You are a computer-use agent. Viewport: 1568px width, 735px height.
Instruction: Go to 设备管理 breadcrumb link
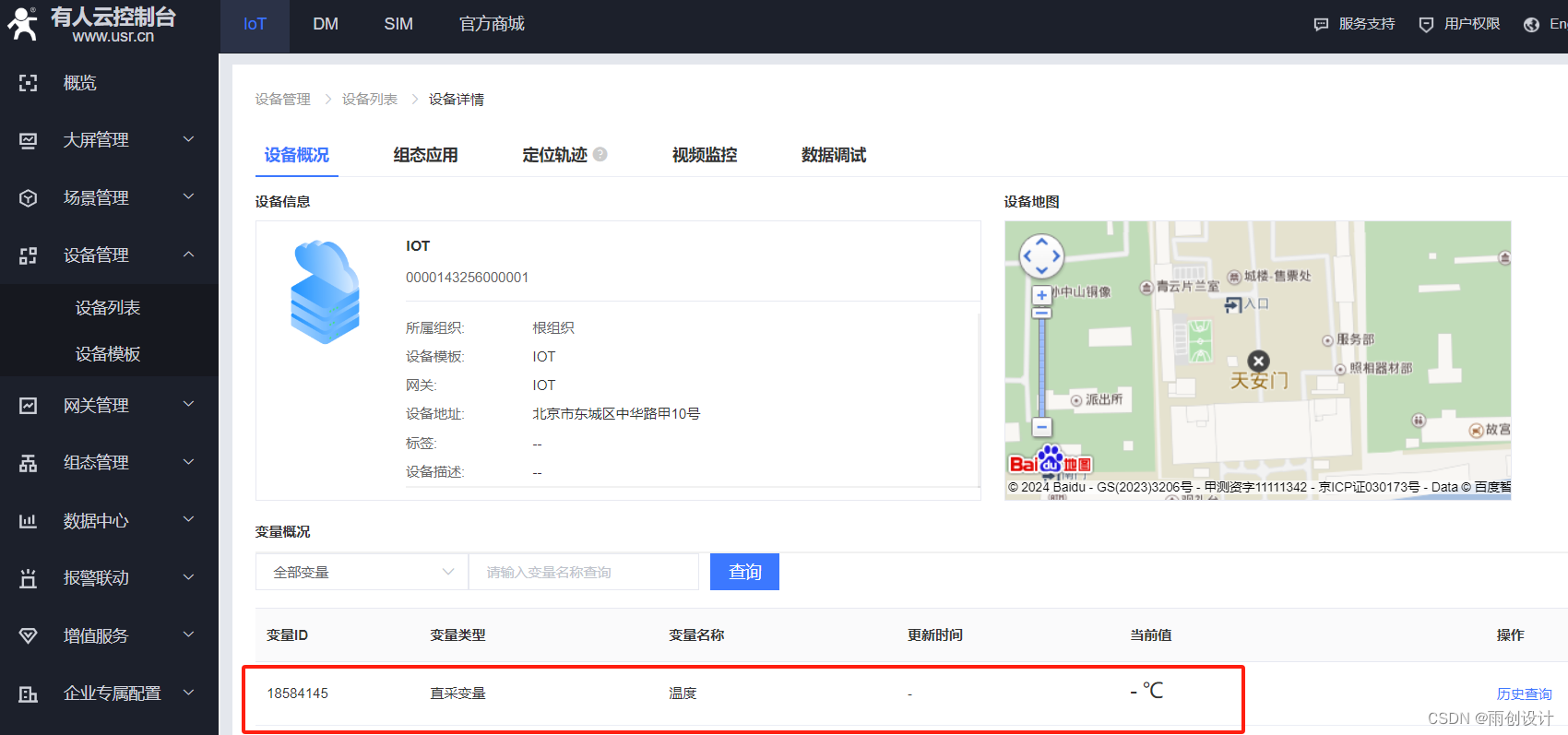coord(283,99)
